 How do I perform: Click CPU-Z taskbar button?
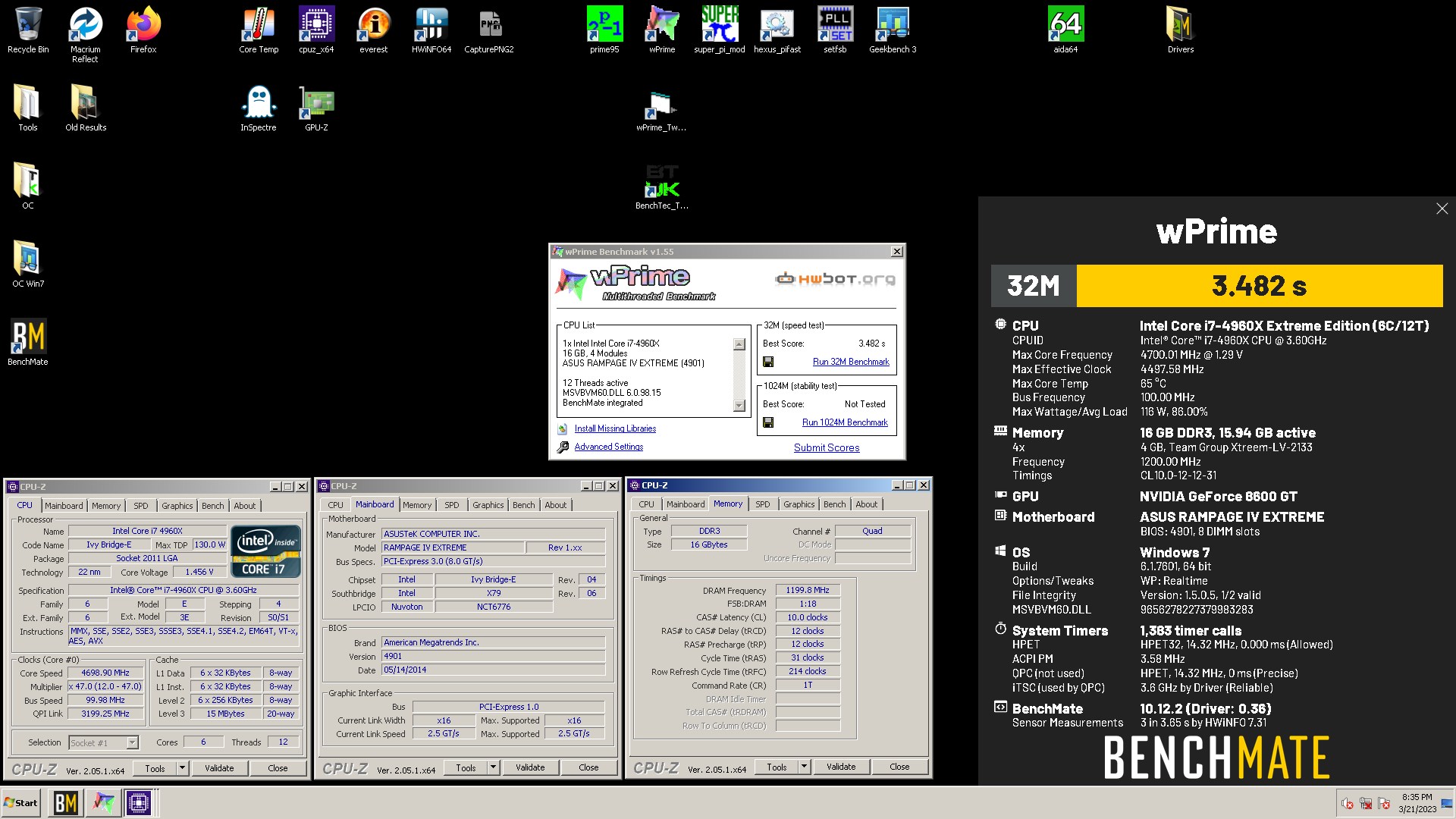(139, 802)
